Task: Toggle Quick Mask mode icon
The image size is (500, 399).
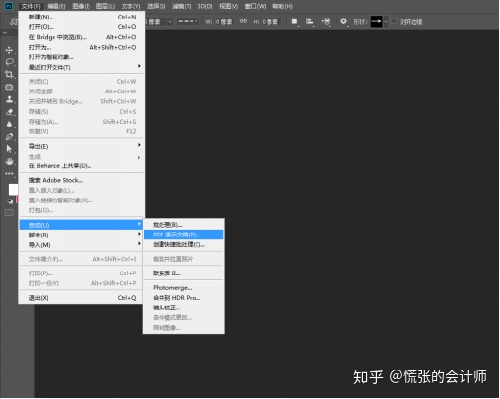Action: click(x=9, y=213)
